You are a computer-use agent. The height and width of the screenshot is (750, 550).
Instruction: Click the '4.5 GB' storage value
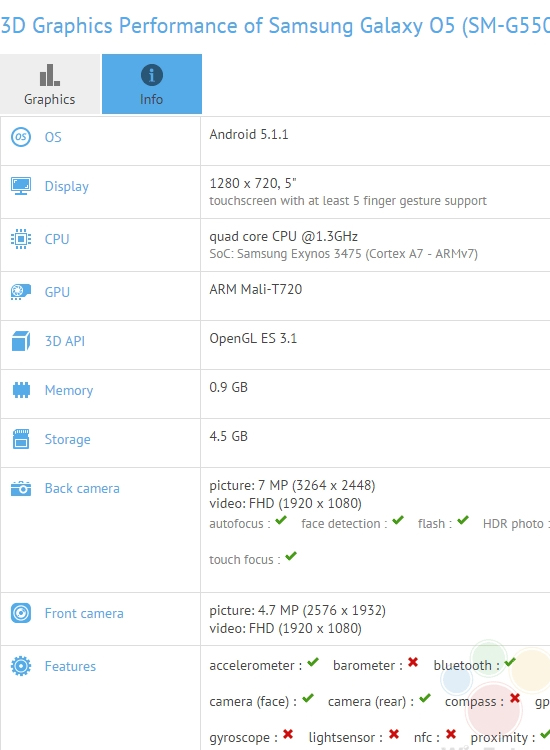pyautogui.click(x=229, y=436)
